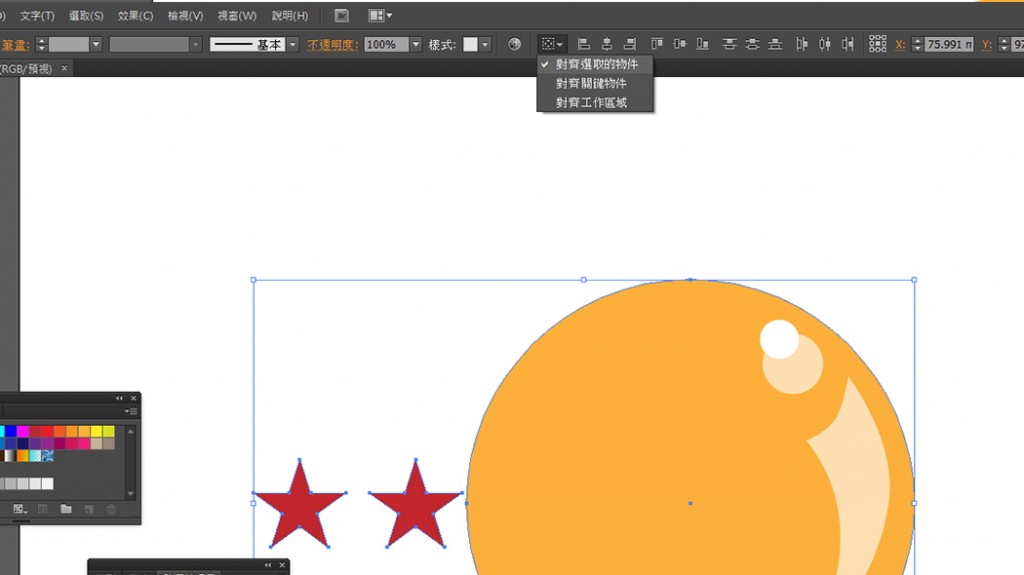
Task: Select the RGB/預視 document tab
Action: pos(26,68)
